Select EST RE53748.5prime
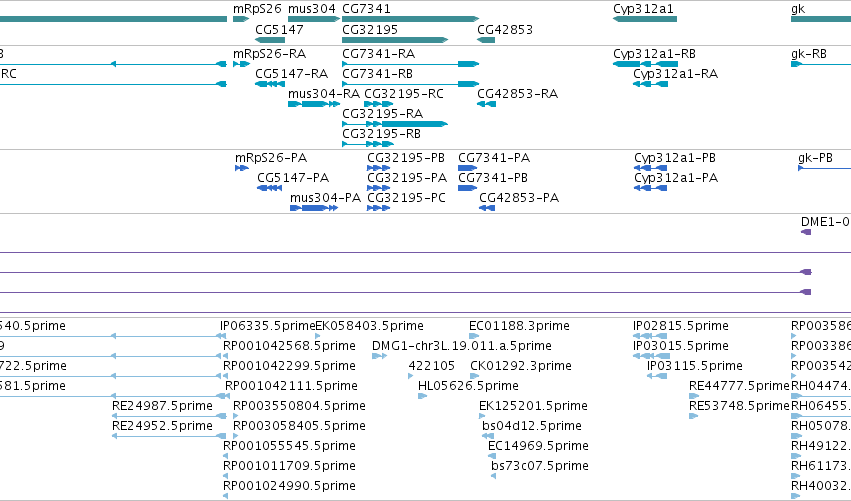851x501 pixels. coord(739,406)
